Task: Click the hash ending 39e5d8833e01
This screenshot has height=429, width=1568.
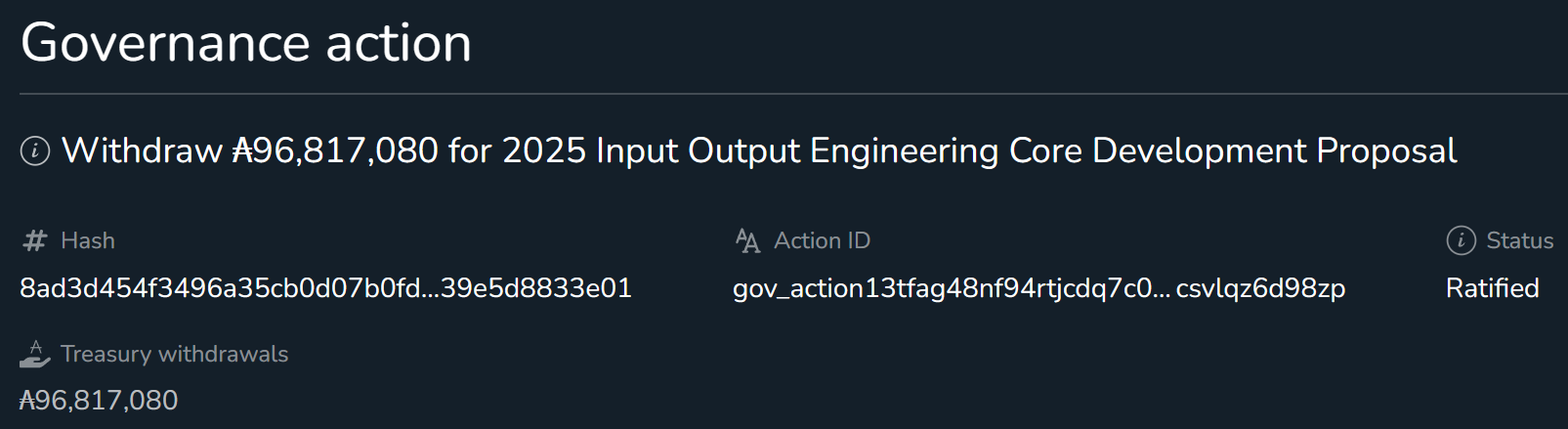Action: (x=536, y=288)
